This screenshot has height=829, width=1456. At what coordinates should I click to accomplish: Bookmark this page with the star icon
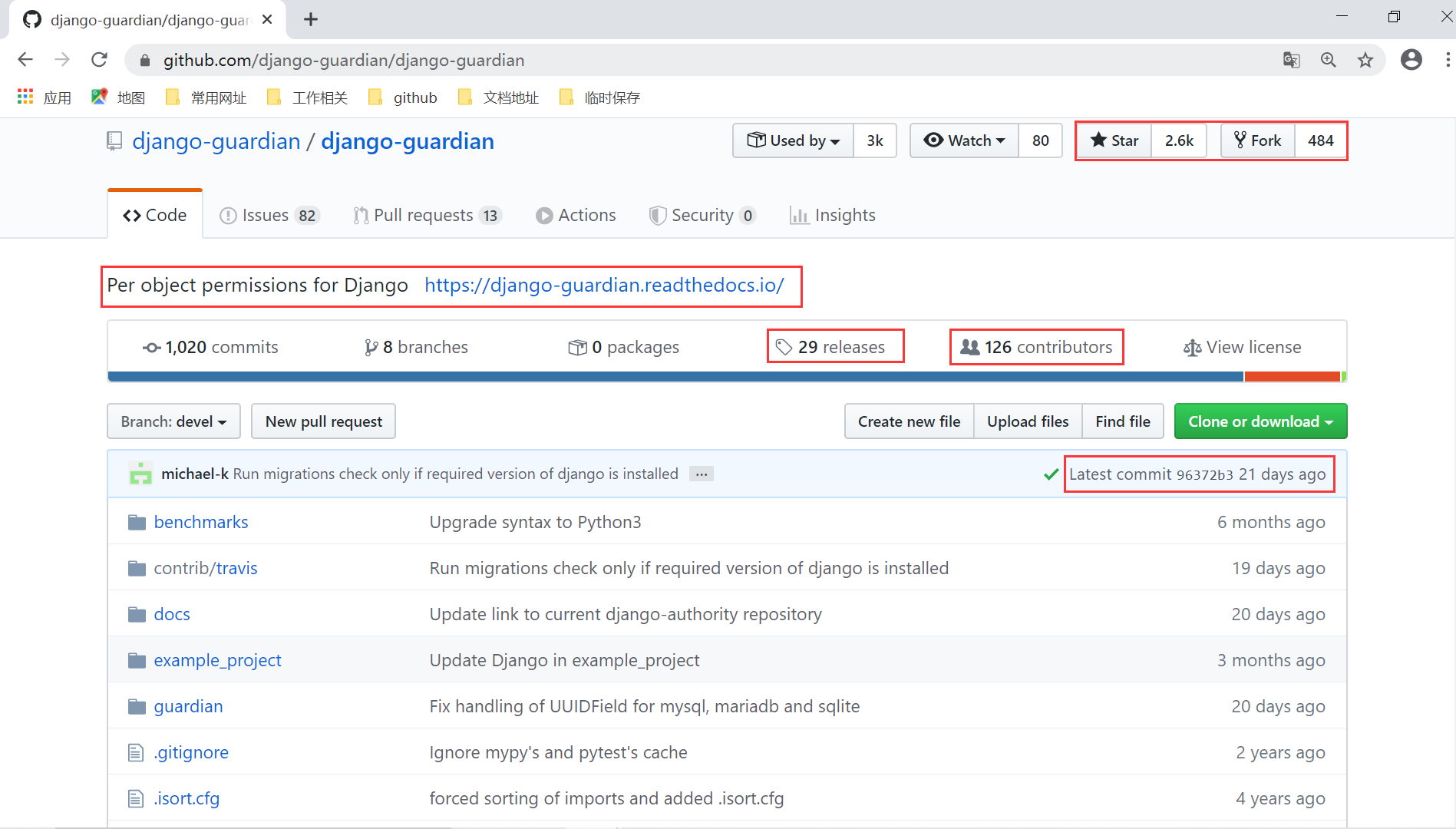[x=1365, y=60]
